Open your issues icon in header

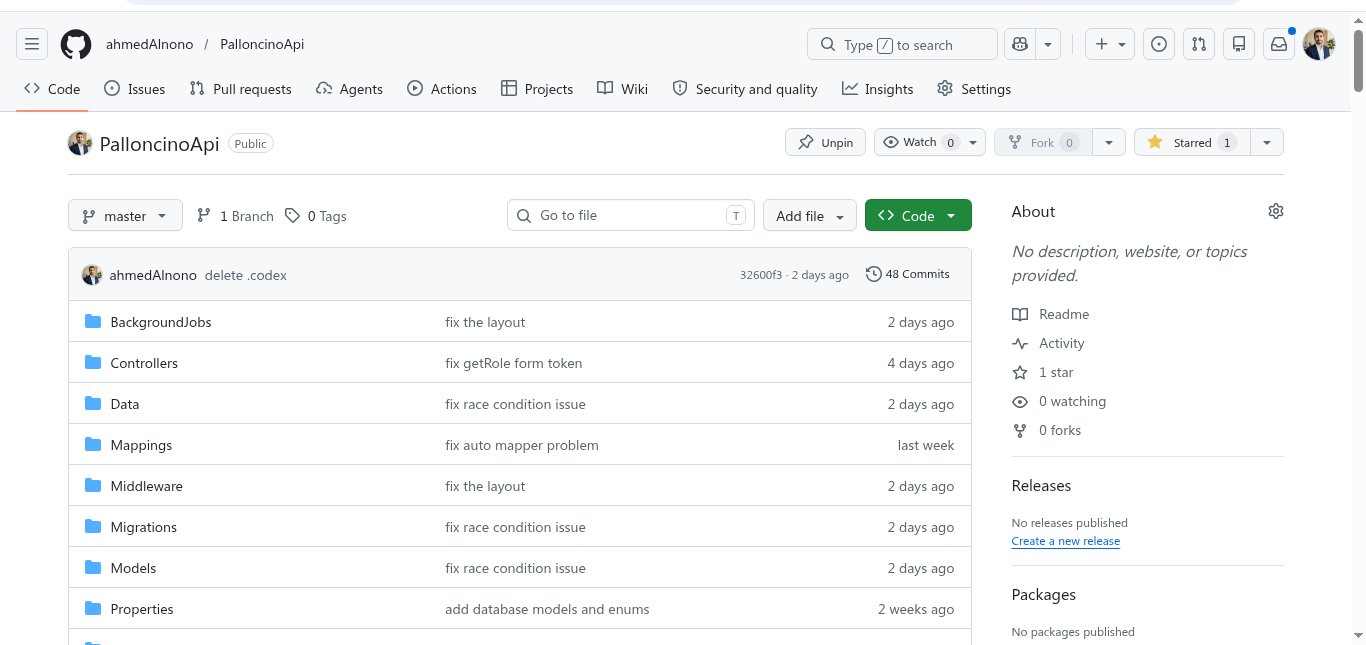click(1159, 44)
